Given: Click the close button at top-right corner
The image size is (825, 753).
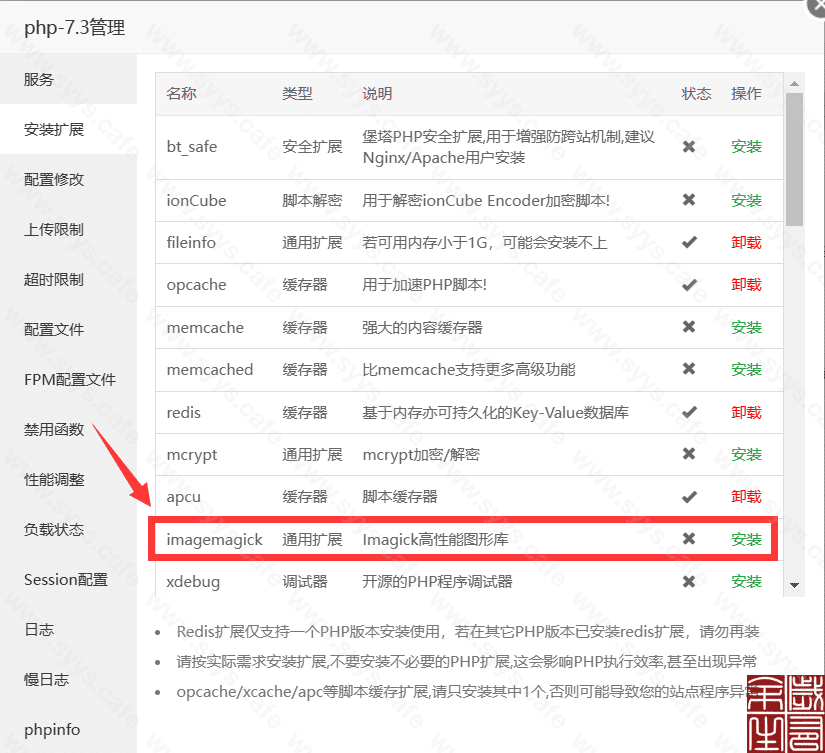Looking at the screenshot, I should click(x=814, y=5).
